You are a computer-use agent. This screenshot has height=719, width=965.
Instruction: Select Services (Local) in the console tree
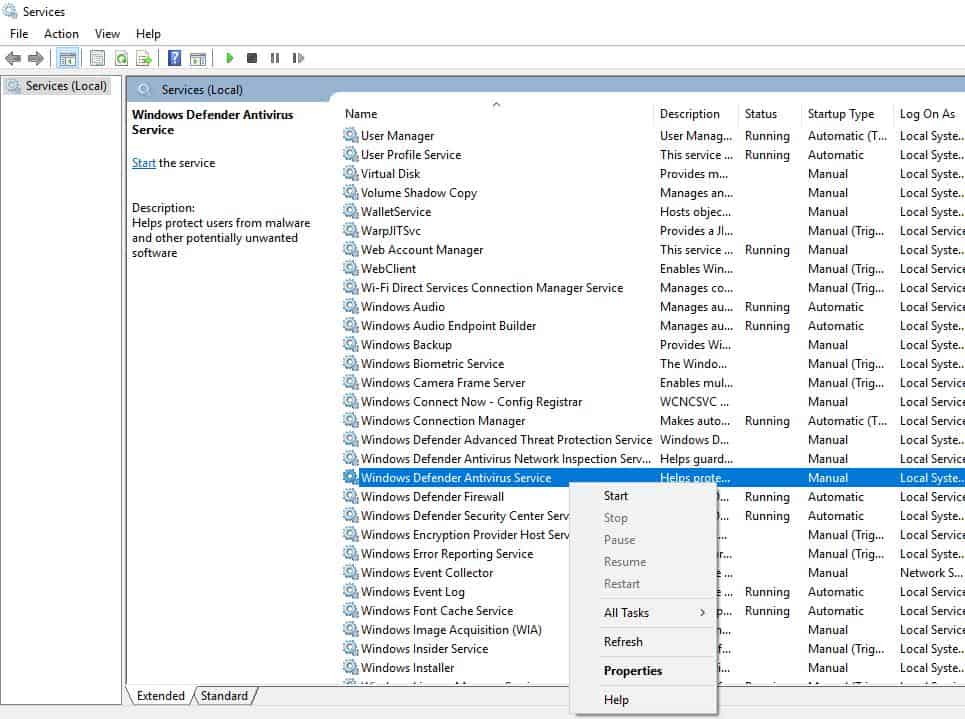[x=66, y=86]
